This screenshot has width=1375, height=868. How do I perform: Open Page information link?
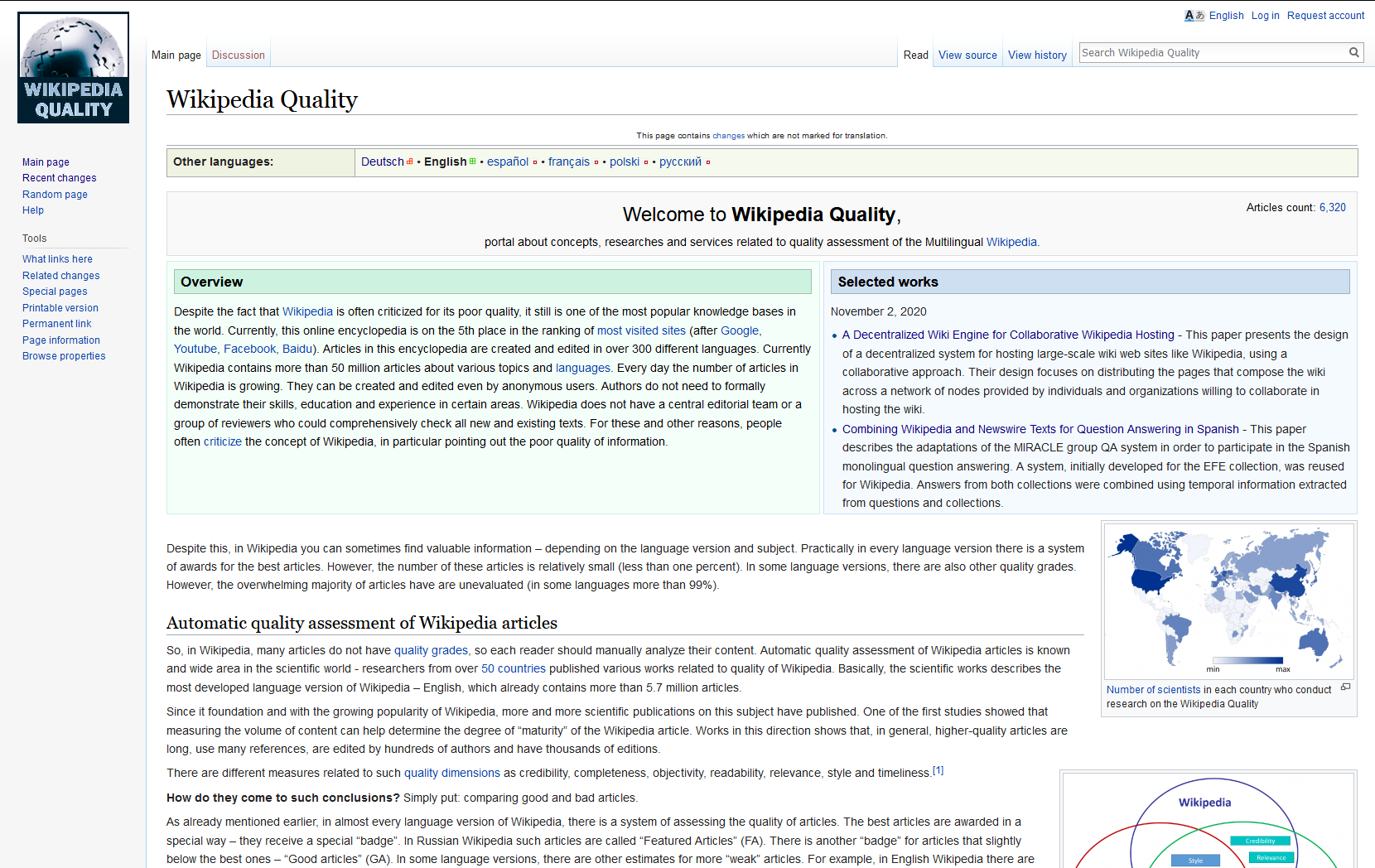[x=60, y=340]
